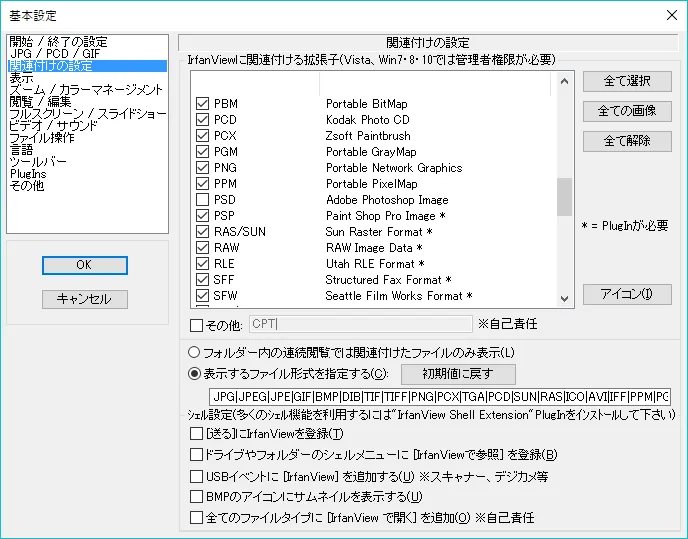Image resolution: width=688 pixels, height=539 pixels.
Task: Uncheck the RAW Image Data checkbox
Action: pos(202,248)
